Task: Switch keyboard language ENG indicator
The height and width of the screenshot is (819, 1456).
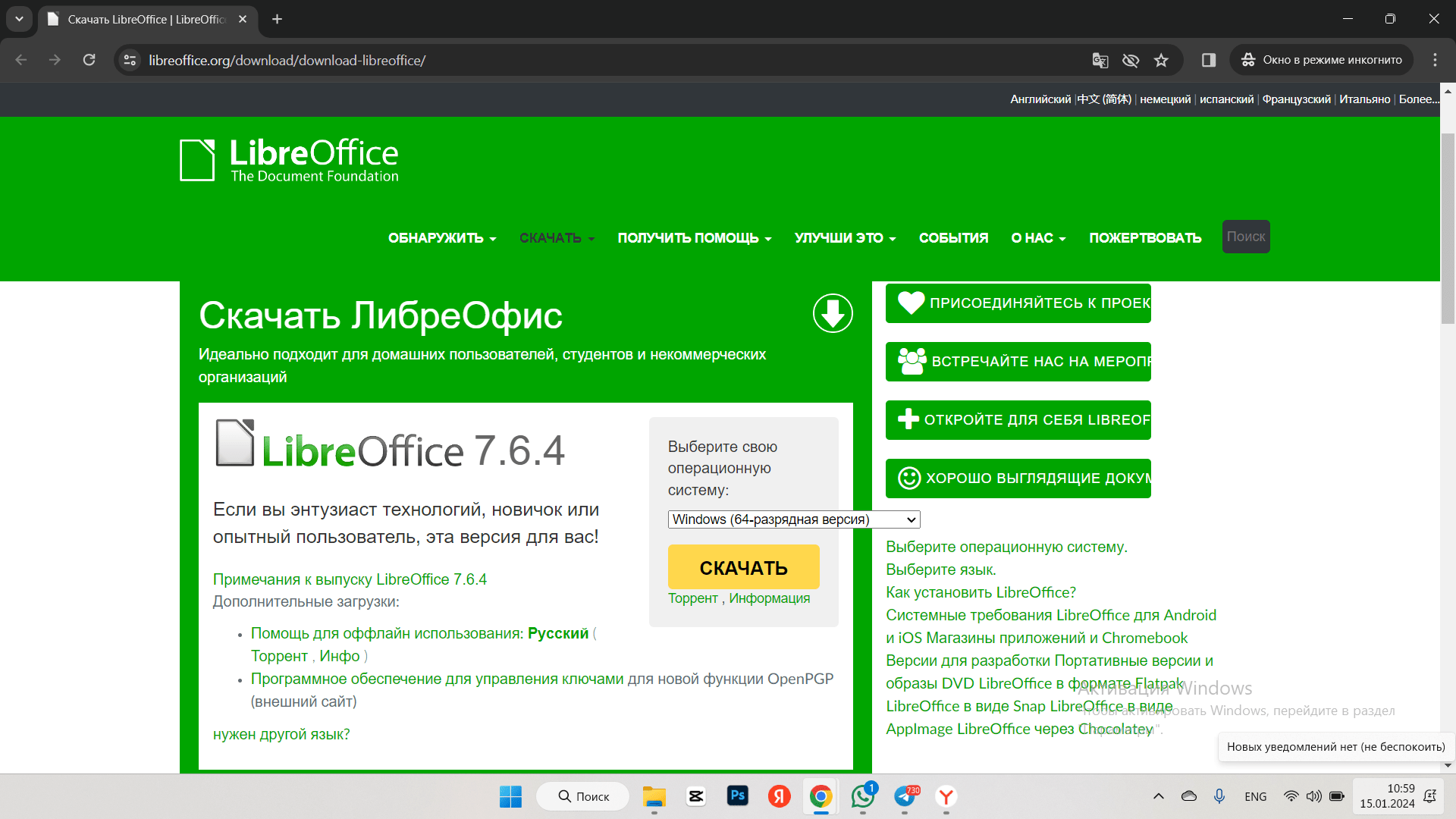Action: click(x=1255, y=796)
